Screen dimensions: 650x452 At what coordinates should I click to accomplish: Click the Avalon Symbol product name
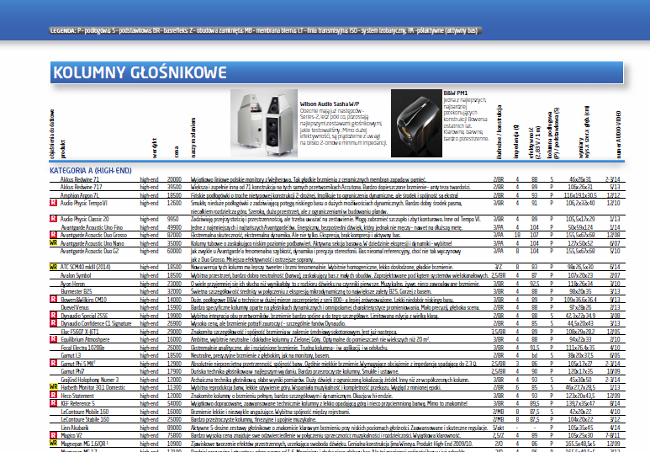point(75,275)
